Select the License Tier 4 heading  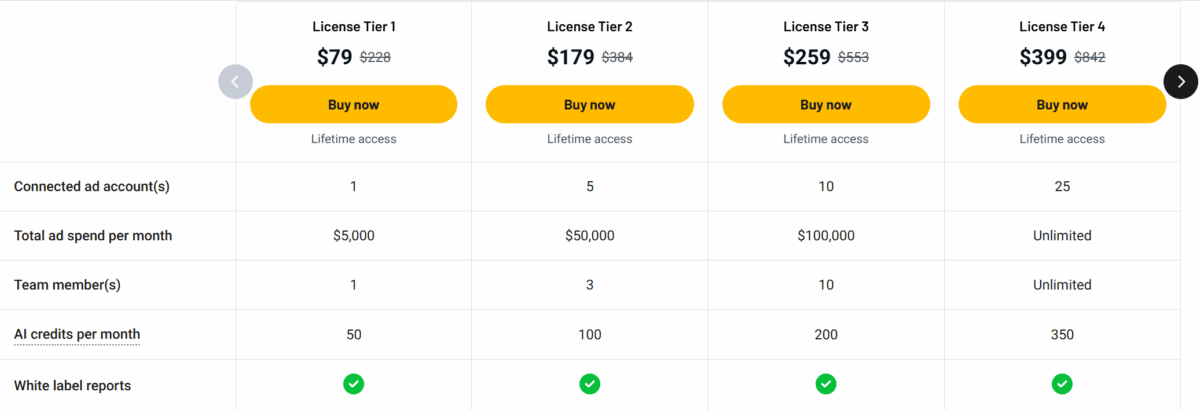pos(1062,26)
